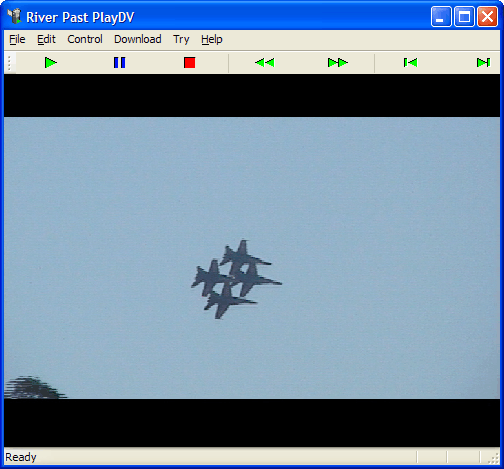Stop playback with the red square
Viewport: 504px width, 469px height.
pyautogui.click(x=189, y=62)
